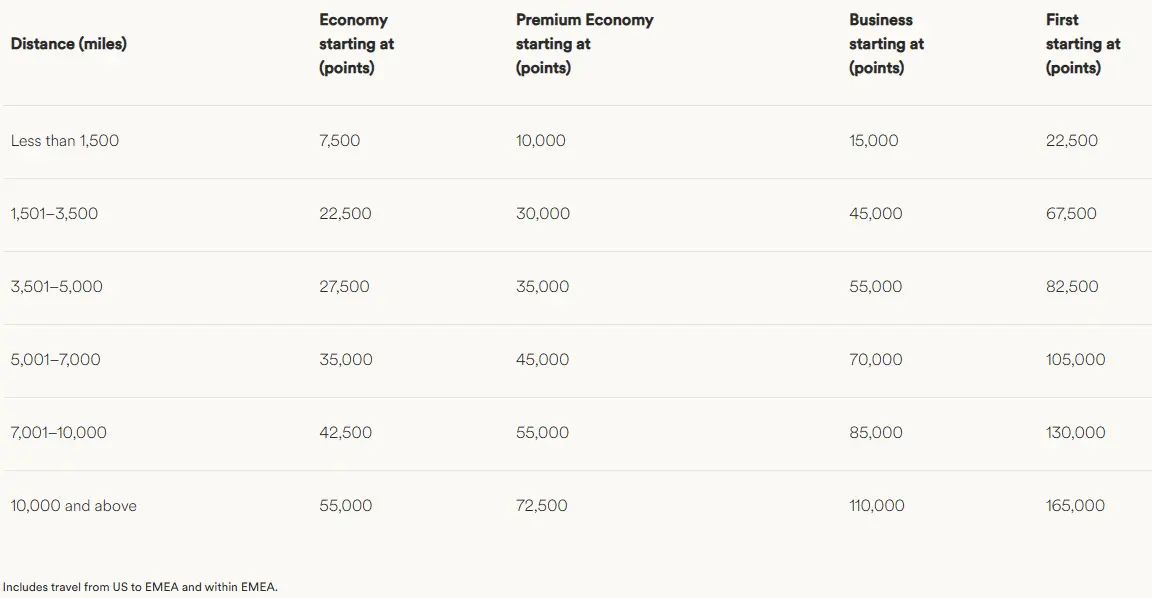Click the 30,000 Premium Economy value
Viewport: 1152px width, 598px height.
click(x=543, y=214)
